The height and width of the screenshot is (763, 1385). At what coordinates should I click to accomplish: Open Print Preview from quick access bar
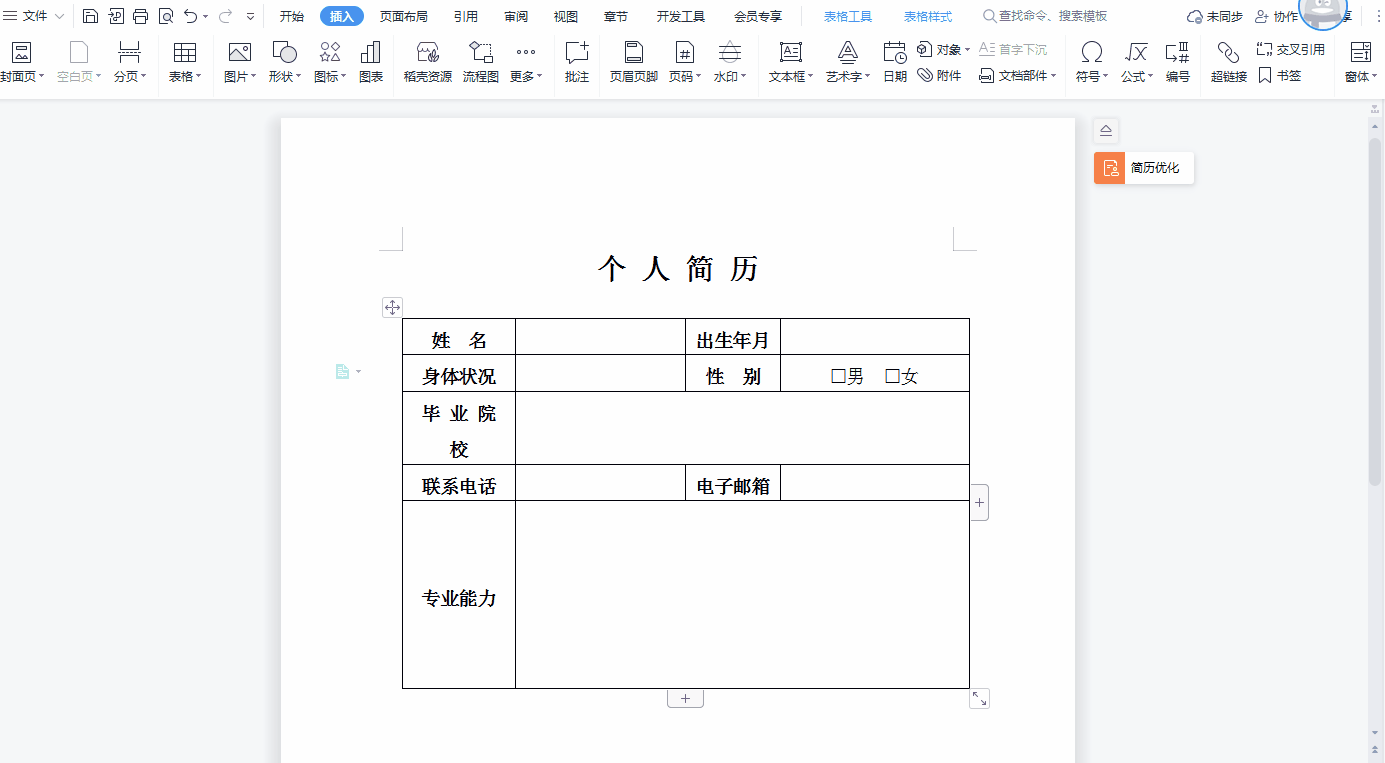pyautogui.click(x=166, y=16)
